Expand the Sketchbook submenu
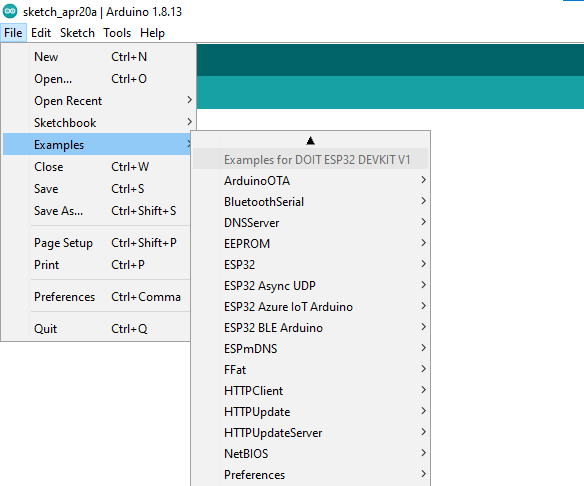This screenshot has height=486, width=584. tap(99, 123)
